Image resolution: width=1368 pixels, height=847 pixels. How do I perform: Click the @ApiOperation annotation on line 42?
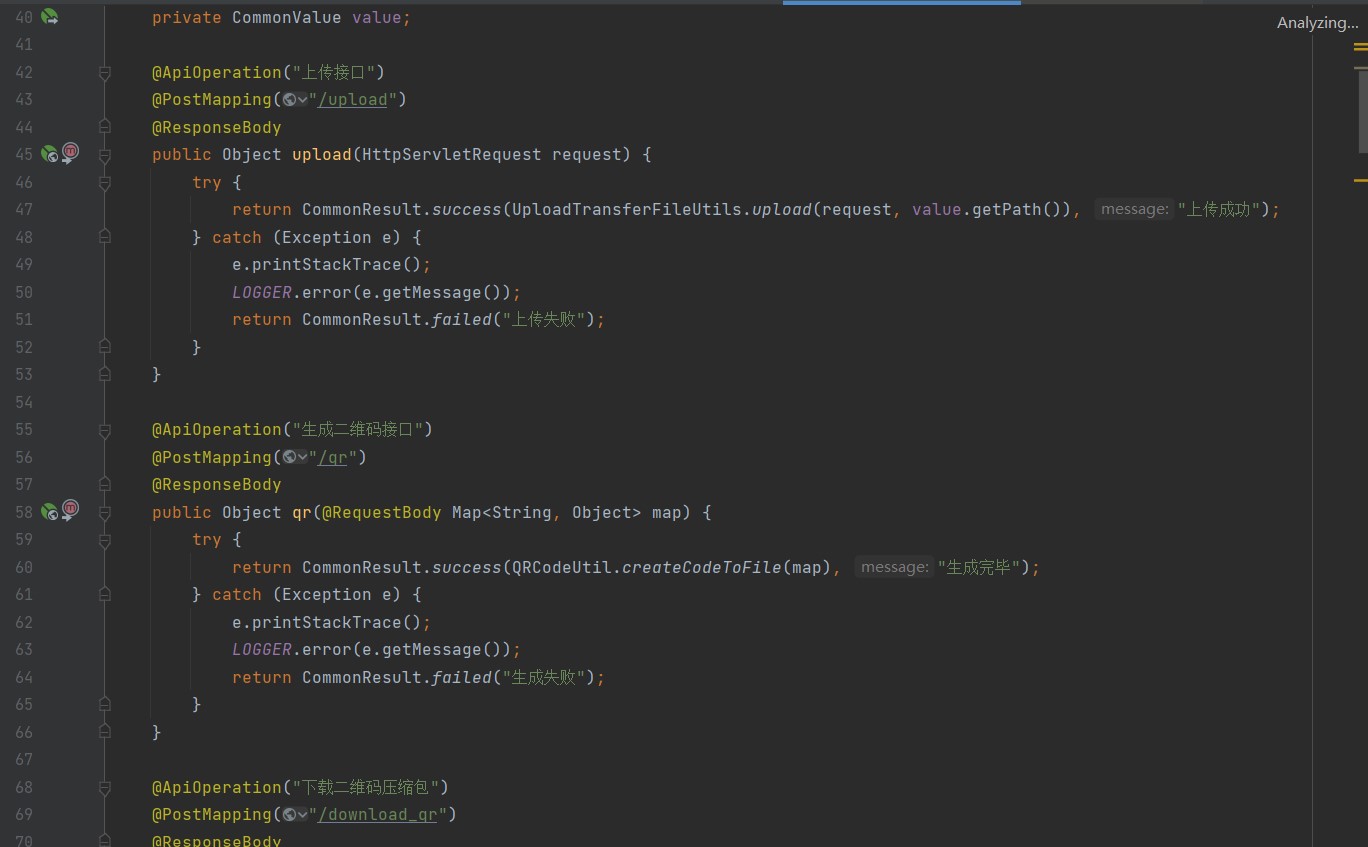[217, 72]
